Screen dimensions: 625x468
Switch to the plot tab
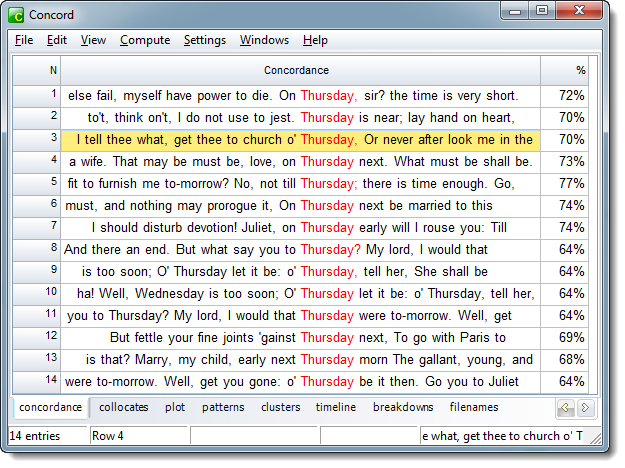[175, 407]
